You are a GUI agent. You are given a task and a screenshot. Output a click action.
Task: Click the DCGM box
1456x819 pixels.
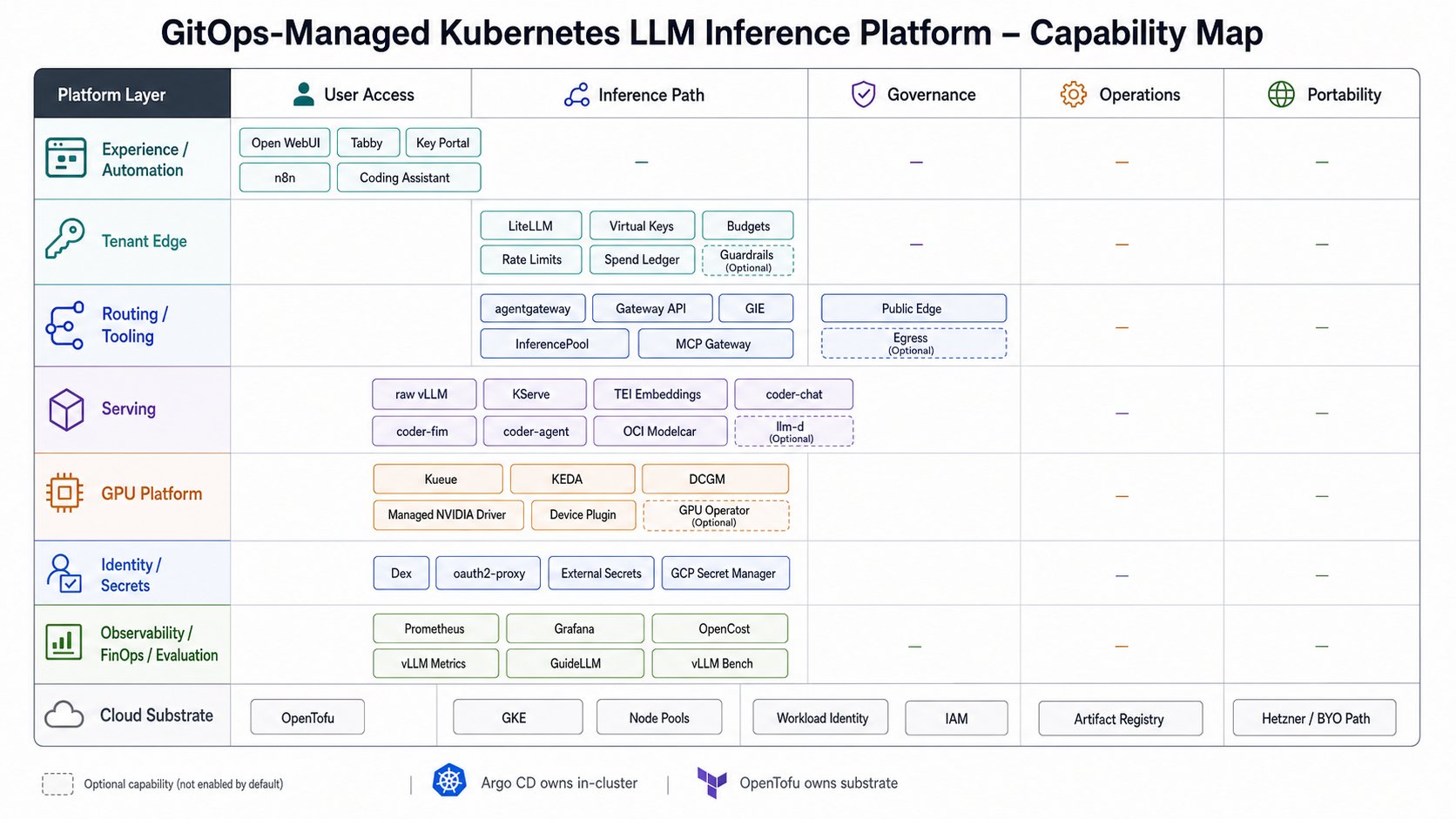715,479
